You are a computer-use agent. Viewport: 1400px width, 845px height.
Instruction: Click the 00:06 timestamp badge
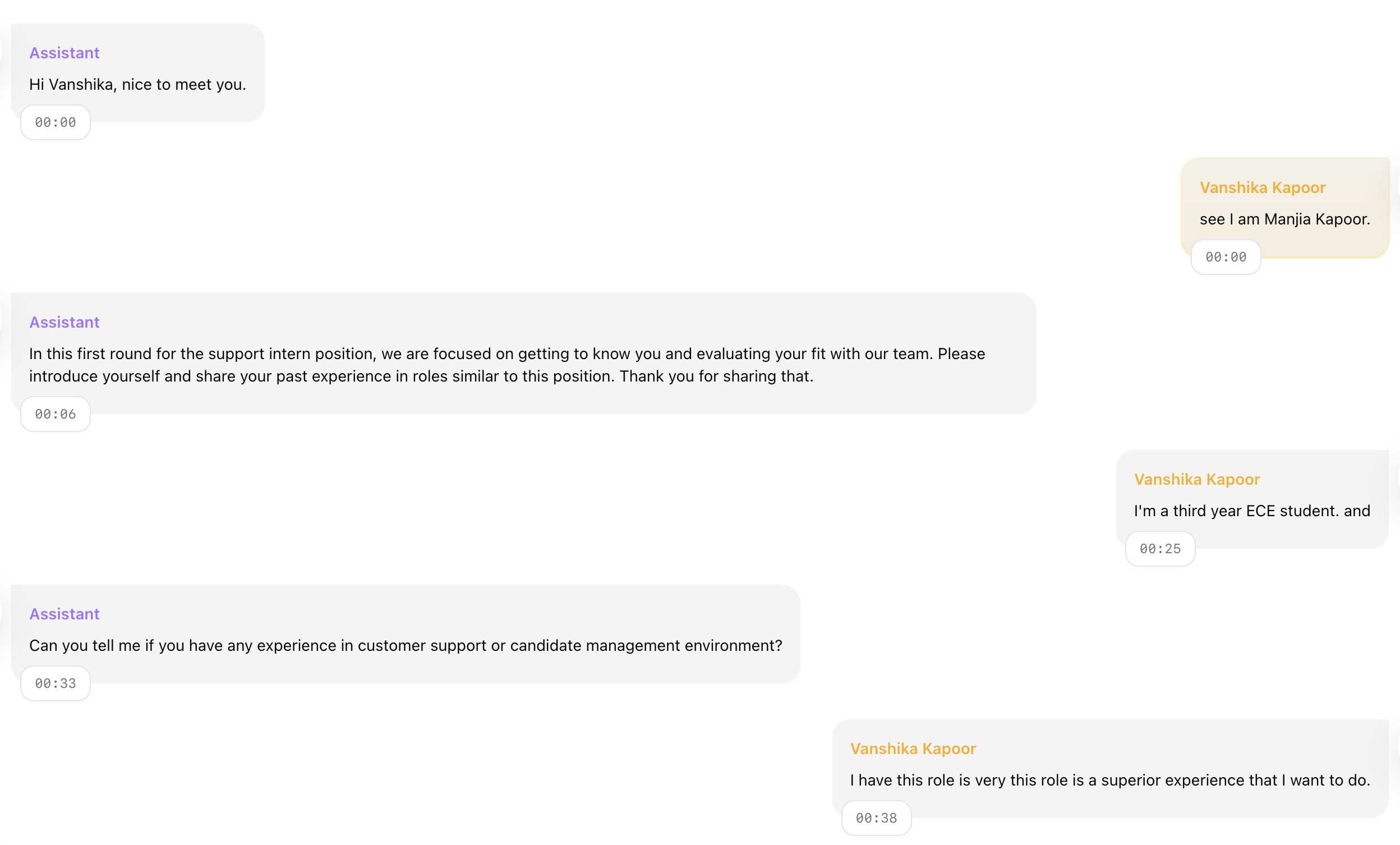[x=55, y=414]
